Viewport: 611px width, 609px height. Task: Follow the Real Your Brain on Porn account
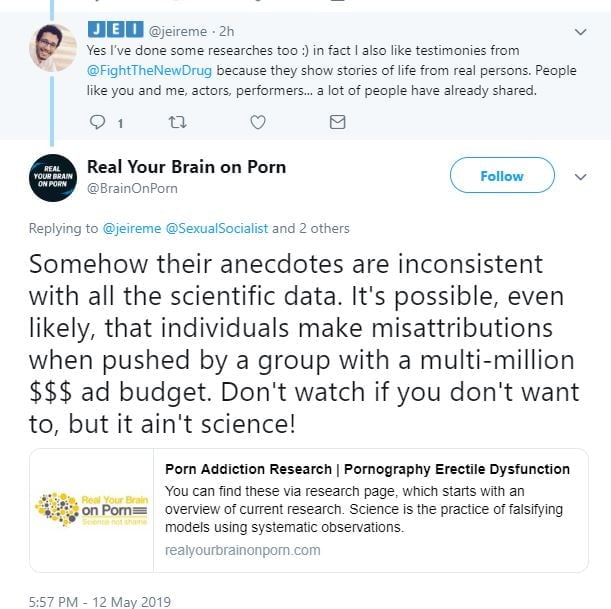tap(501, 176)
